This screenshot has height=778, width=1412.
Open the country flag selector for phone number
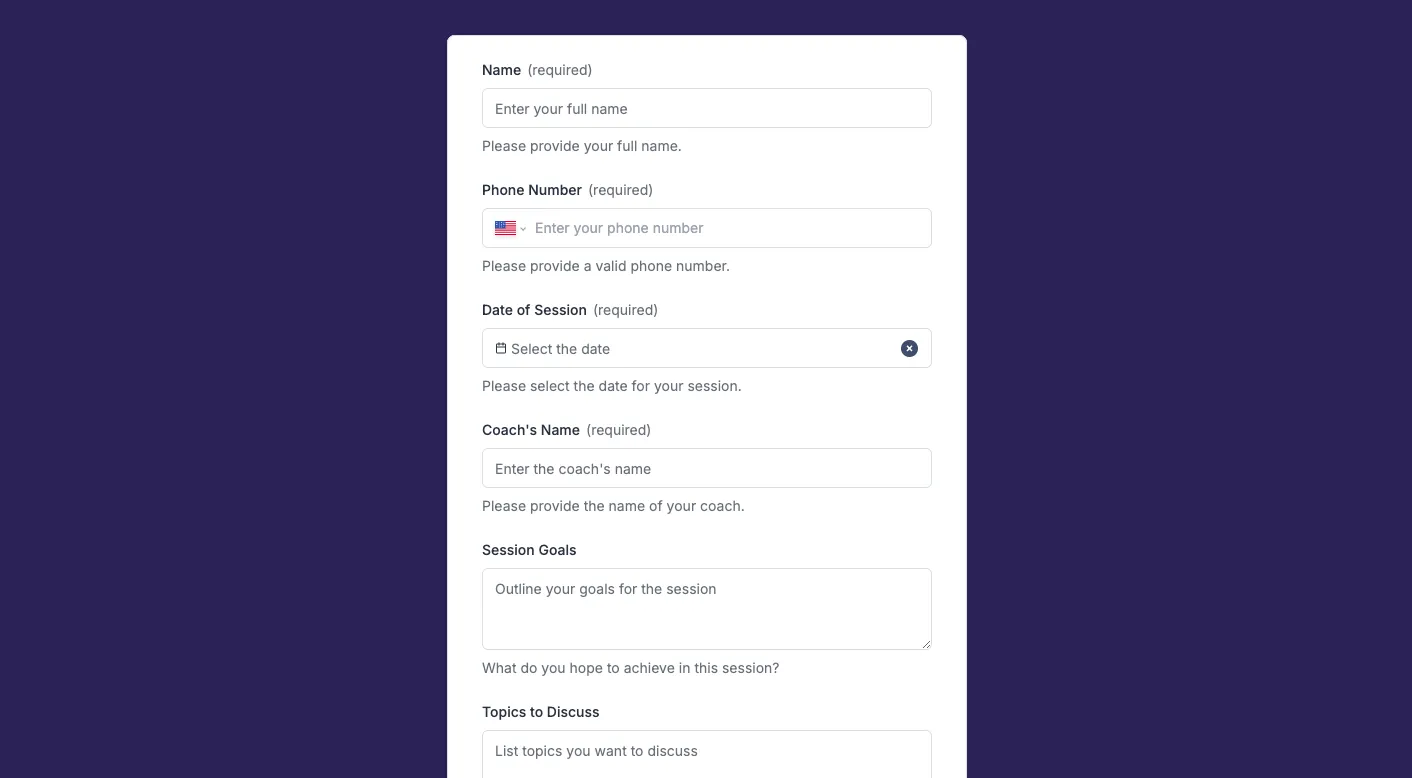[510, 228]
